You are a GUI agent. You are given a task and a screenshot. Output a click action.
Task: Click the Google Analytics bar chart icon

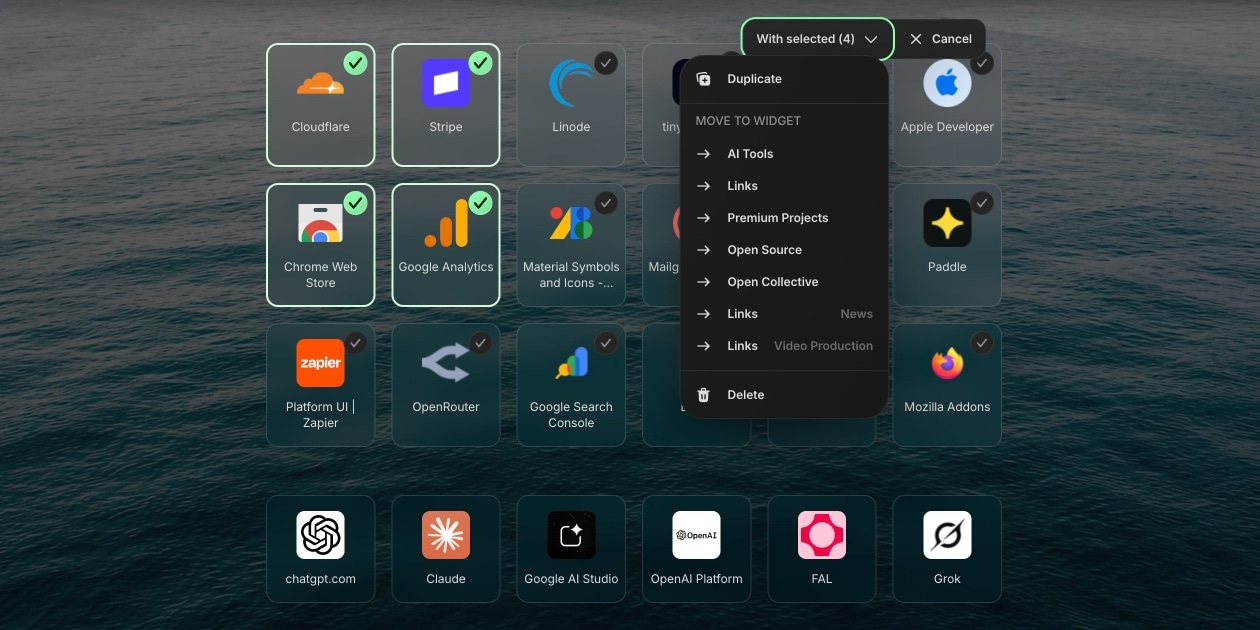[x=446, y=223]
